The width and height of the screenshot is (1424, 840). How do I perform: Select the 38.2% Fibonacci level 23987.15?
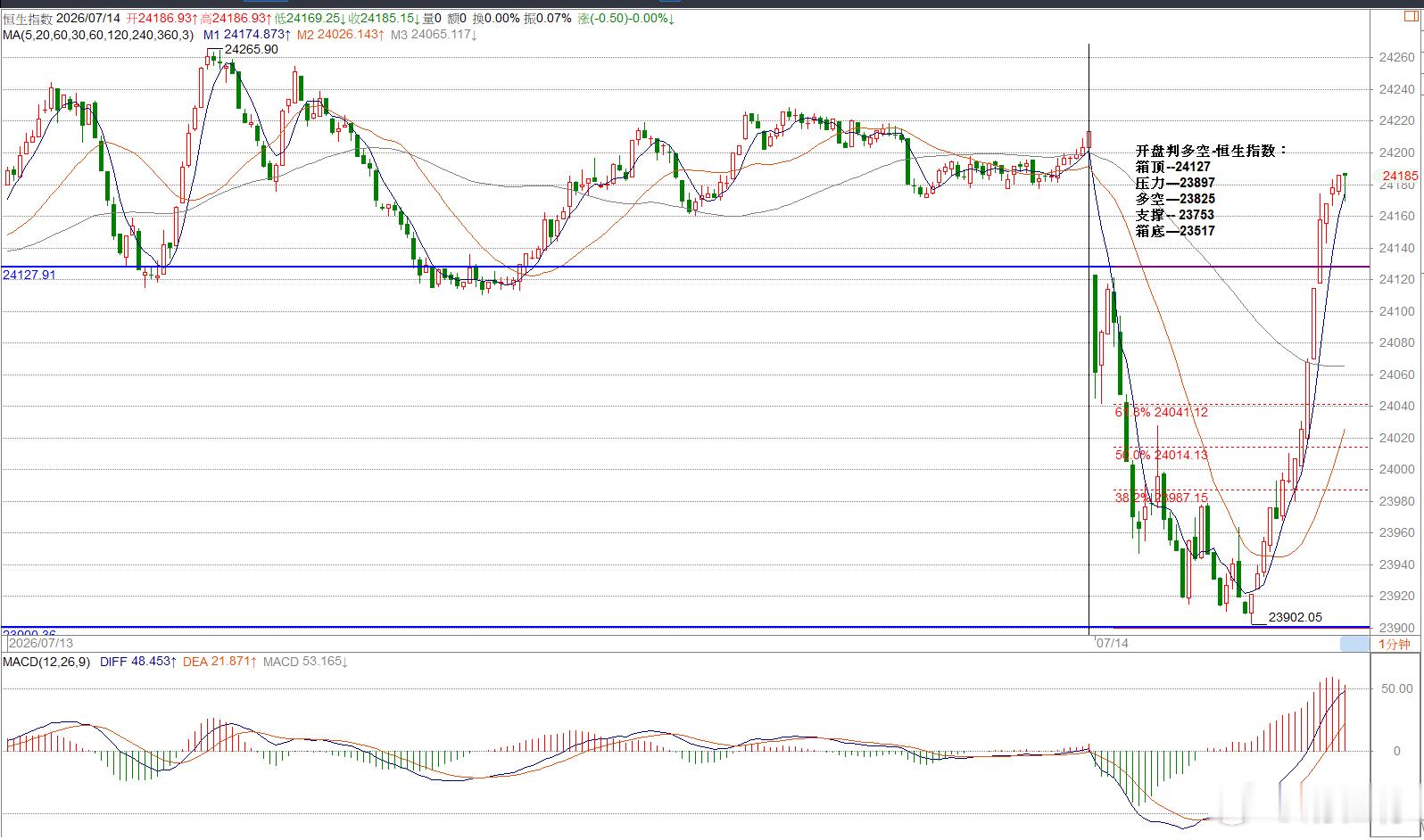pos(1162,498)
